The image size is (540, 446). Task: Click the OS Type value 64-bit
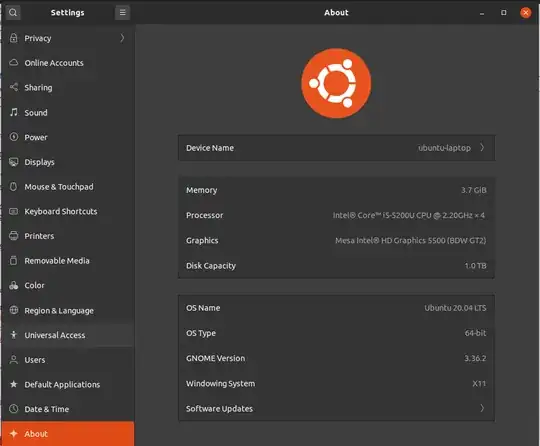475,333
